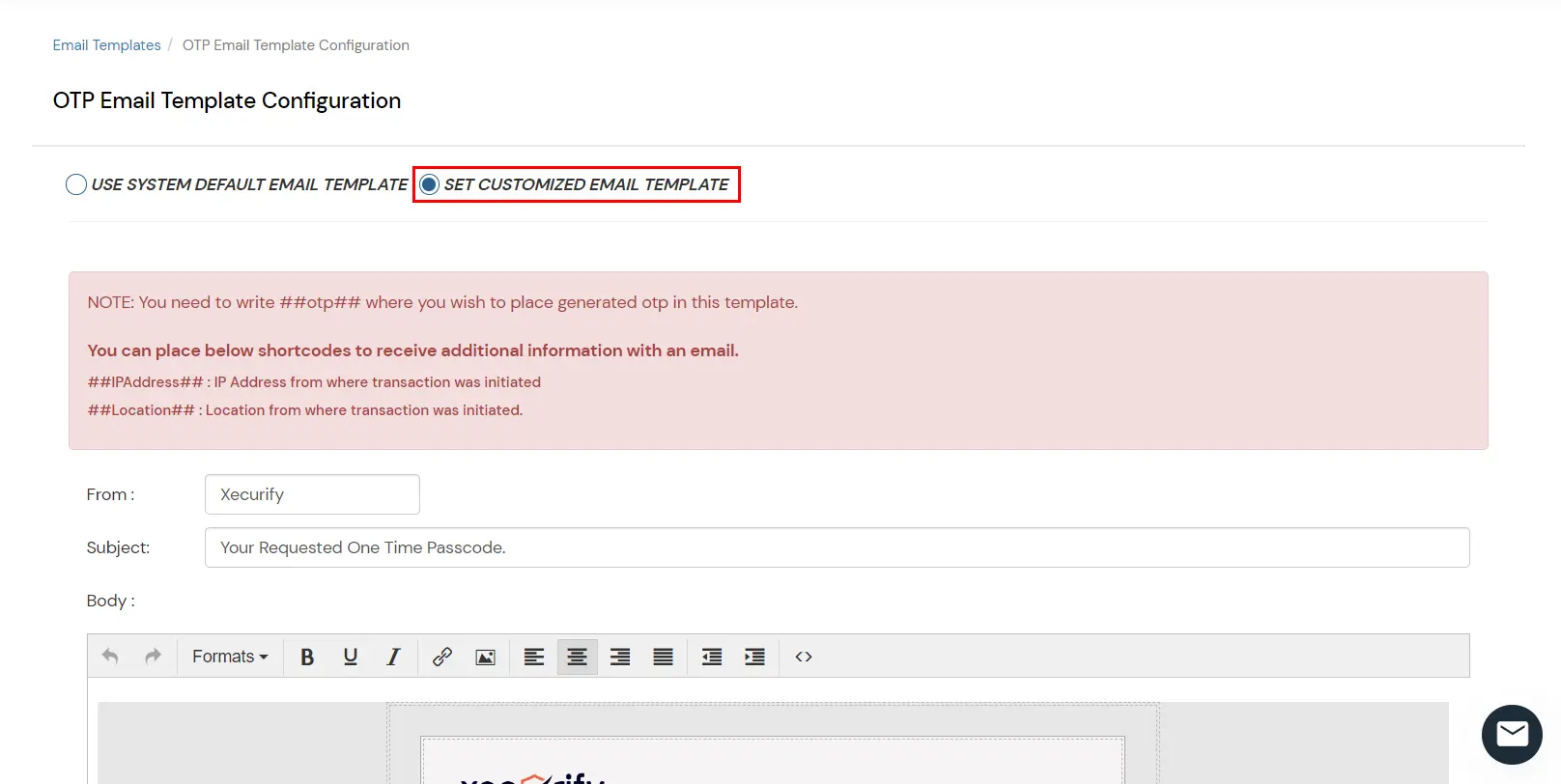
Task: Insert a link with the chain icon
Action: tap(442, 657)
